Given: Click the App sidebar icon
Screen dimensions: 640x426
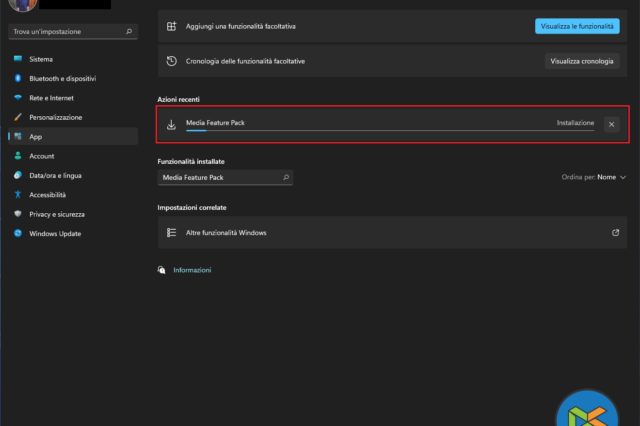Looking at the screenshot, I should pyautogui.click(x=18, y=137).
